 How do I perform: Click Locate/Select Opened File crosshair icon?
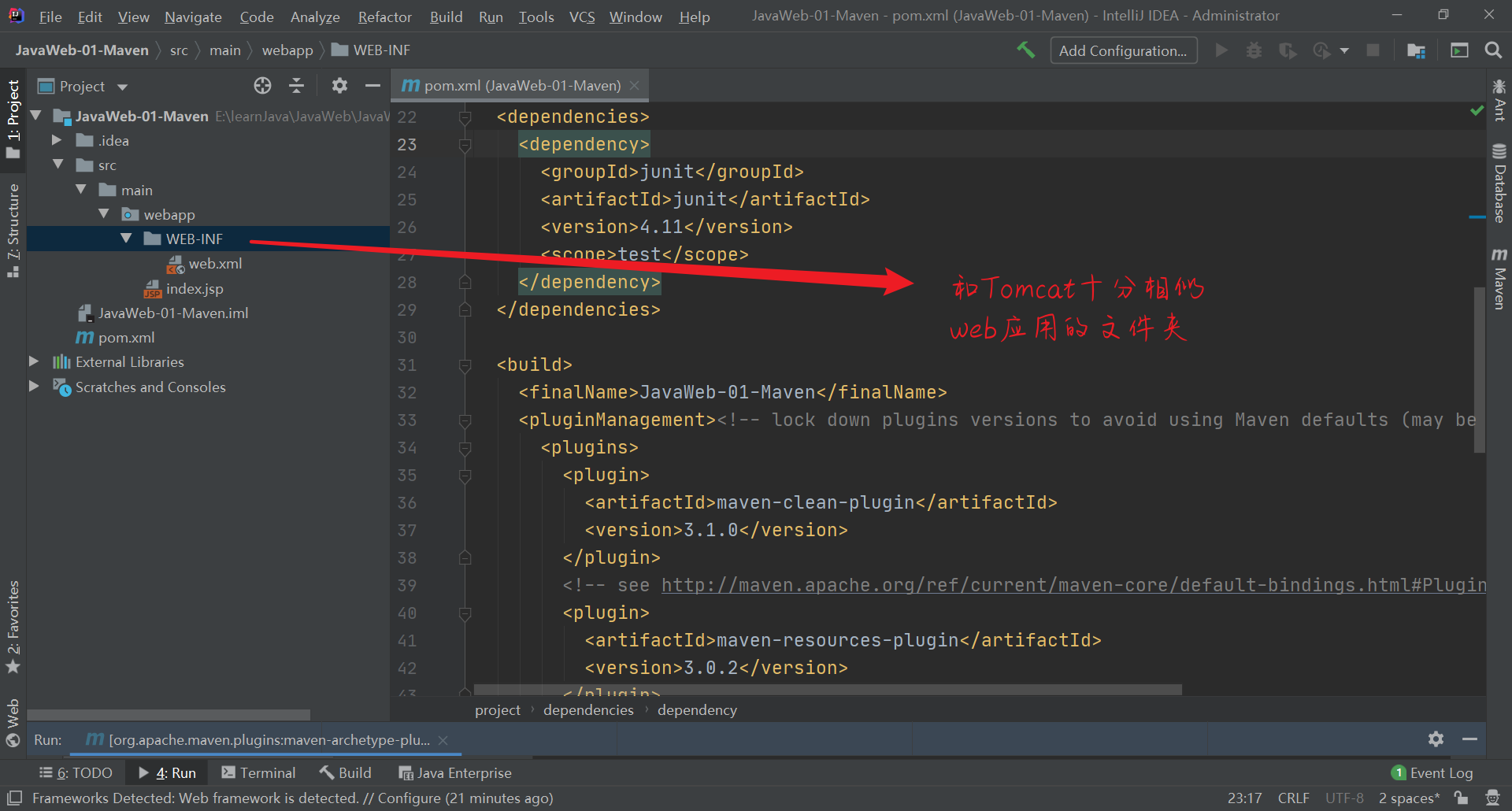(262, 85)
